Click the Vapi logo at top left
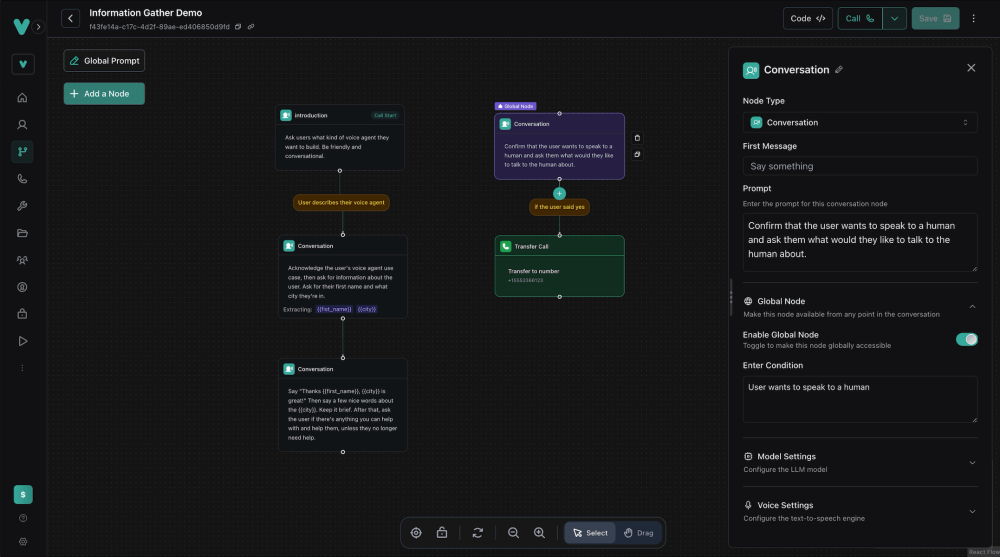The image size is (1000, 557). click(x=21, y=26)
